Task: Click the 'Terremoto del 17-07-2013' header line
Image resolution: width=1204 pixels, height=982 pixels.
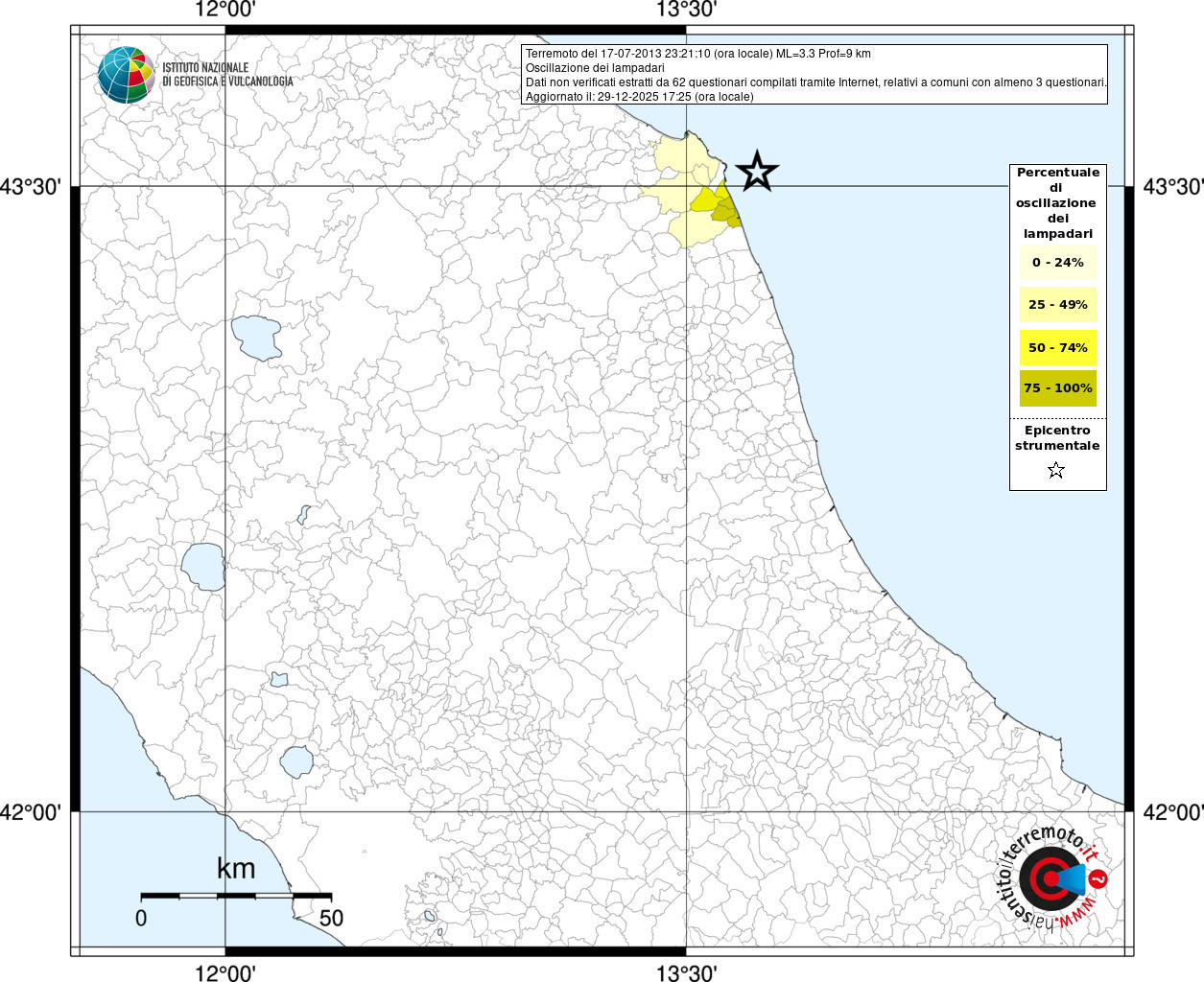Action: click(698, 54)
